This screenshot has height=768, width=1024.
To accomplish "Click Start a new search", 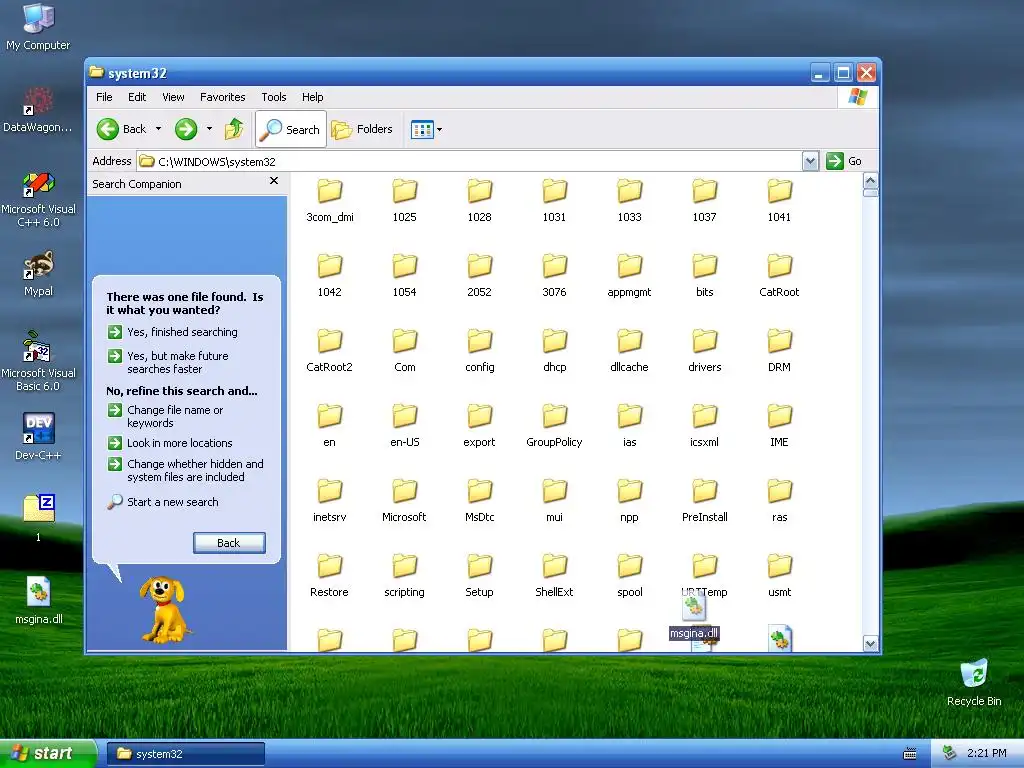I will [163, 502].
